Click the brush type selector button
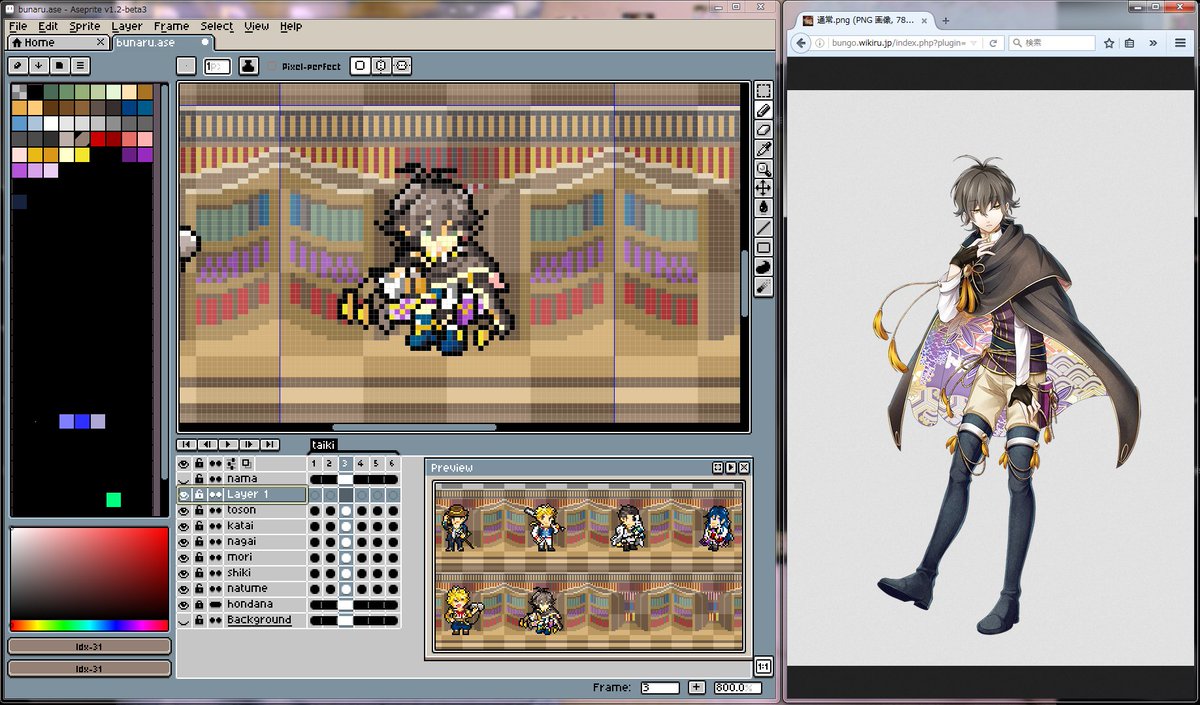This screenshot has width=1200, height=705. tap(186, 66)
